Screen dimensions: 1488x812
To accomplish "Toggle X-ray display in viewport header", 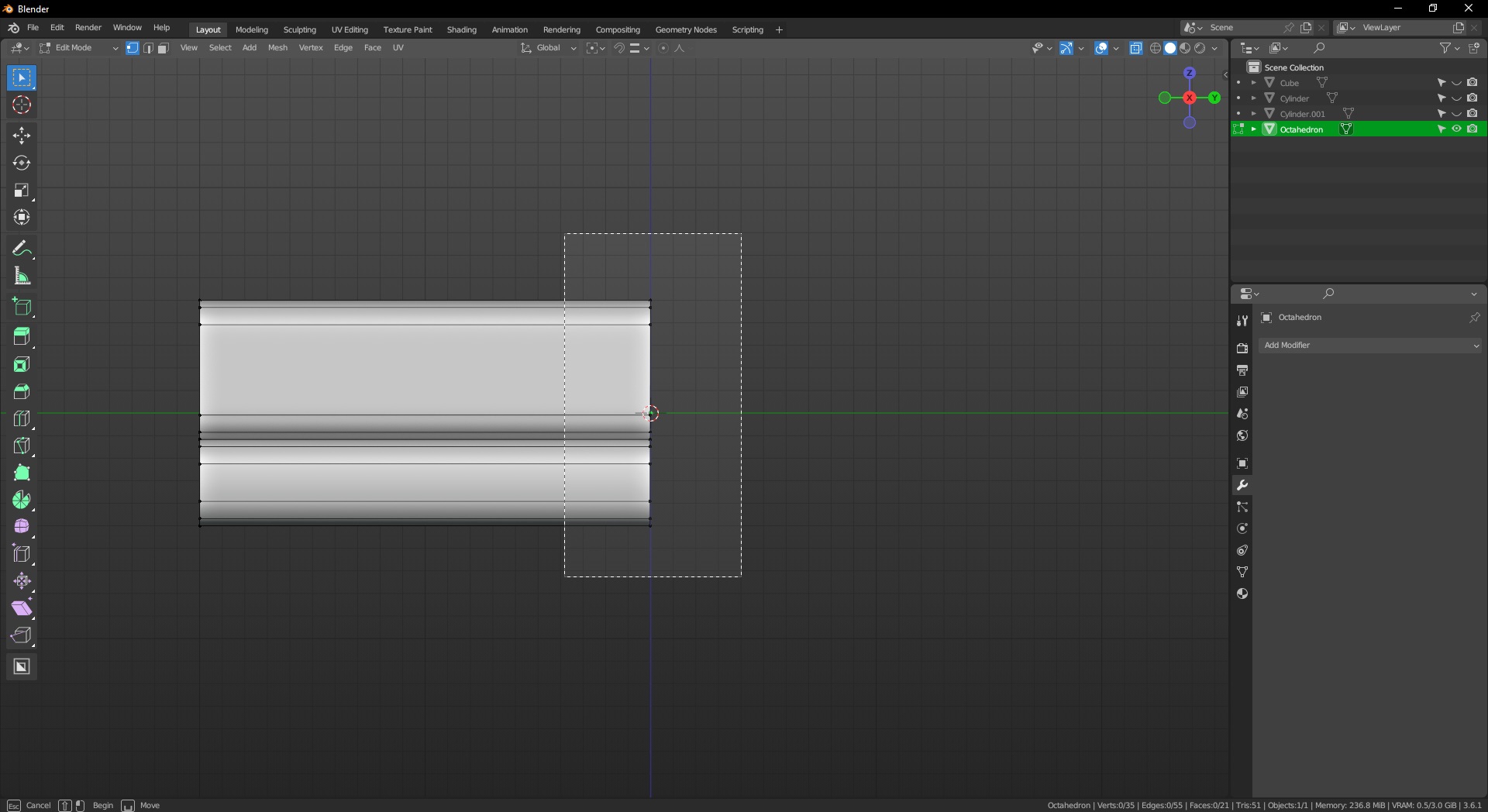I will pyautogui.click(x=1136, y=48).
